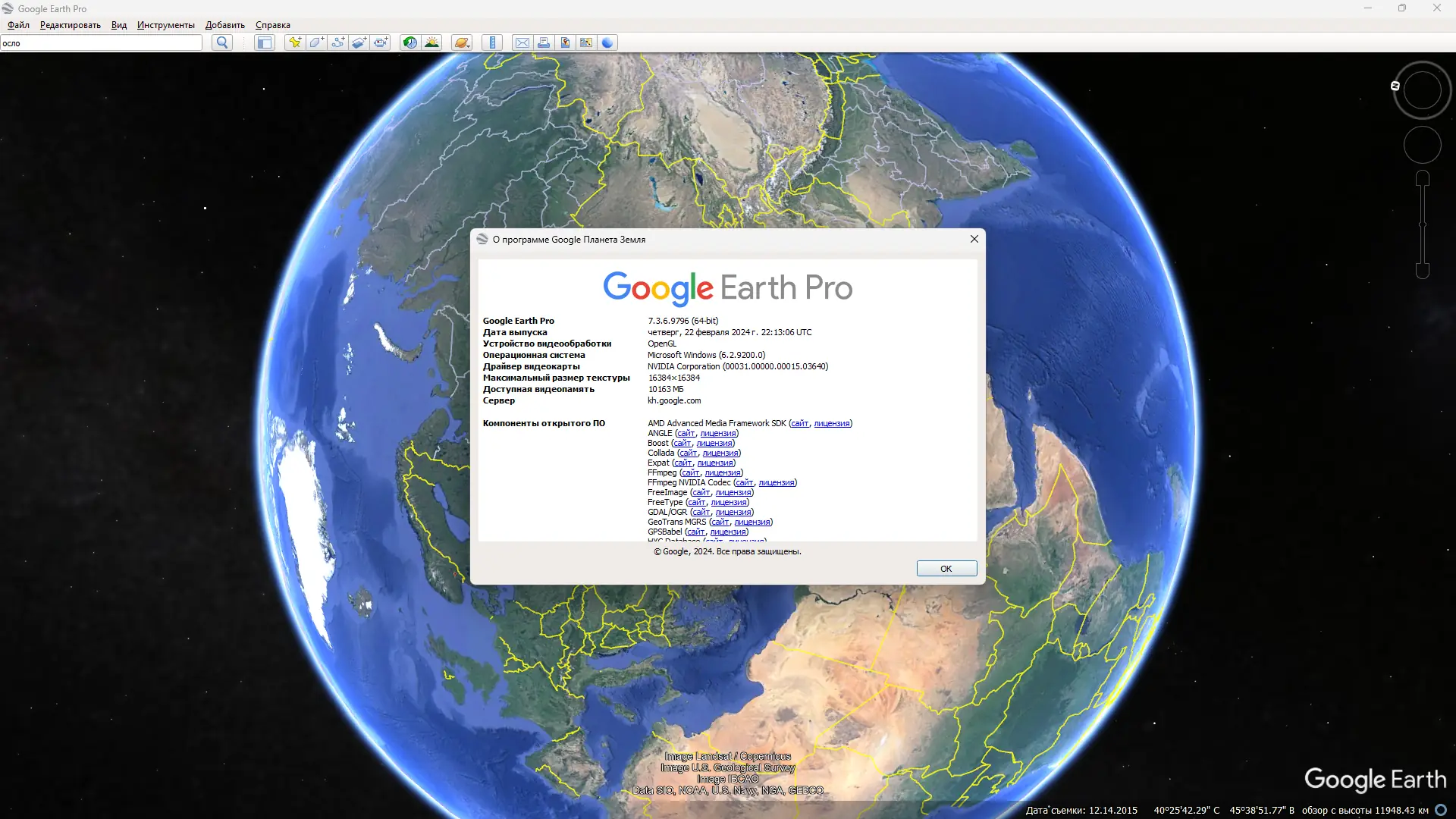
Task: Select the Add Polygon tool
Action: click(316, 42)
